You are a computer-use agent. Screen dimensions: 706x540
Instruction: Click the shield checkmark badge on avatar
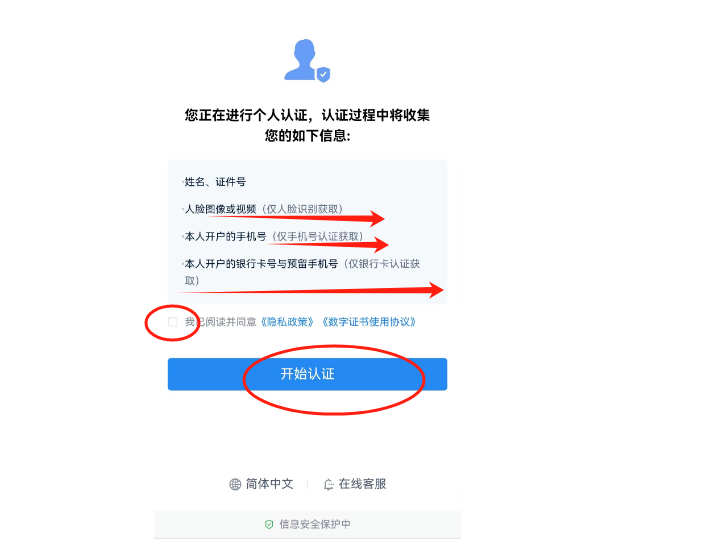point(323,74)
